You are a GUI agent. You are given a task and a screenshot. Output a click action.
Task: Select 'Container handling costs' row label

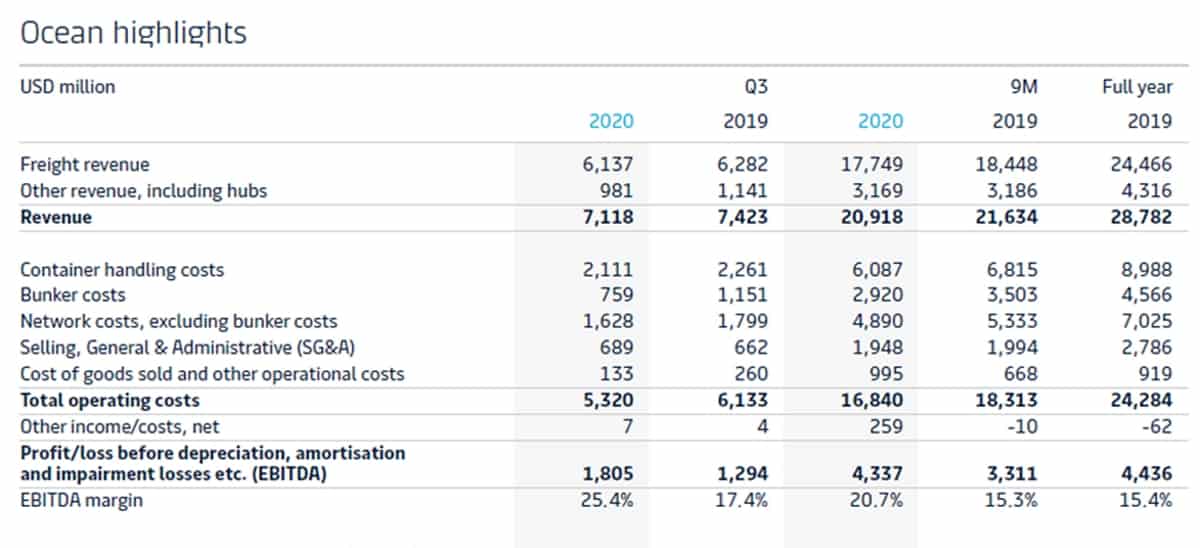coord(122,270)
